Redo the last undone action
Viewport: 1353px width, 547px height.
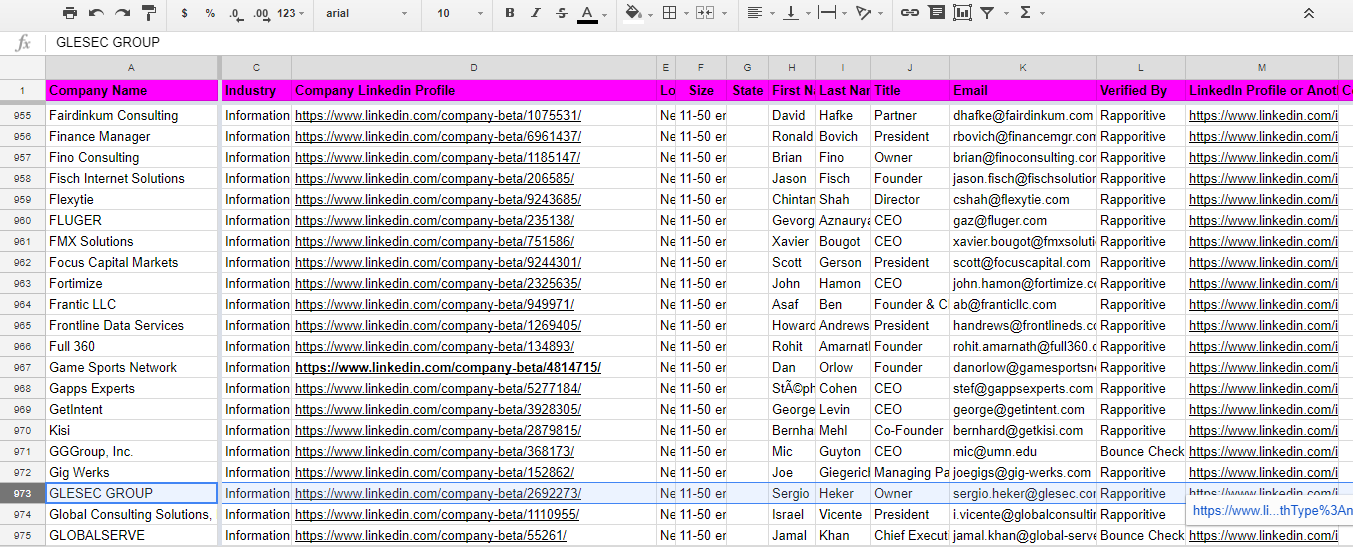pyautogui.click(x=122, y=13)
